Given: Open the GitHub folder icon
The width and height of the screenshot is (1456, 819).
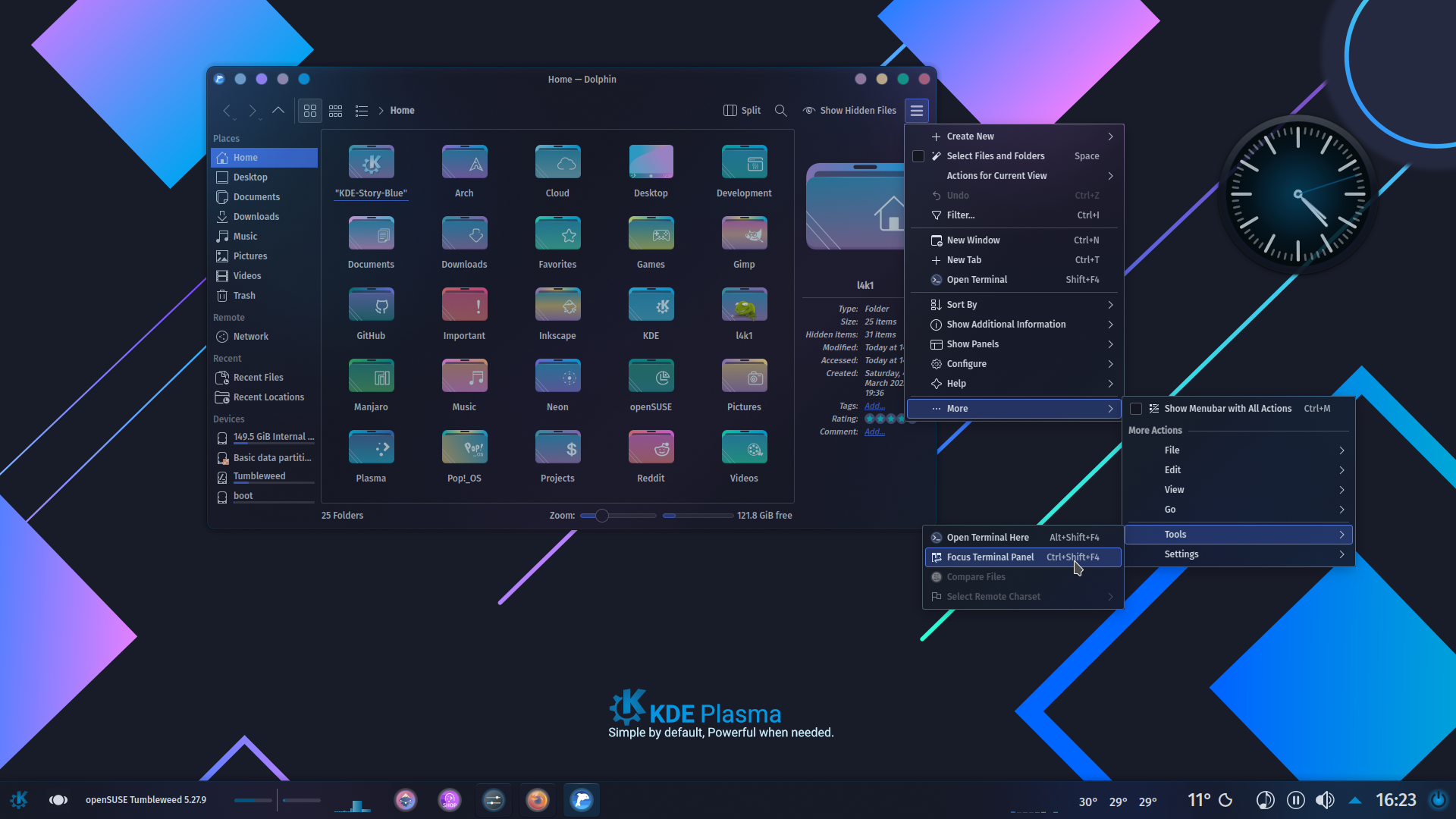Looking at the screenshot, I should point(371,305).
